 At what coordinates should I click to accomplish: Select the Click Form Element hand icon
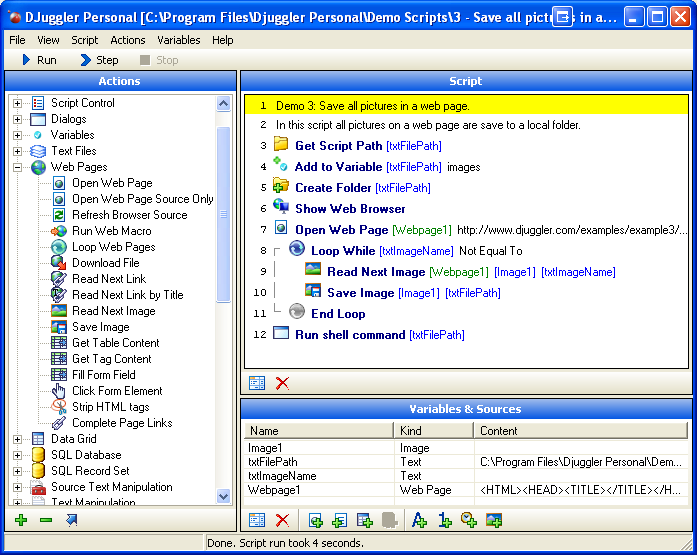click(x=59, y=391)
